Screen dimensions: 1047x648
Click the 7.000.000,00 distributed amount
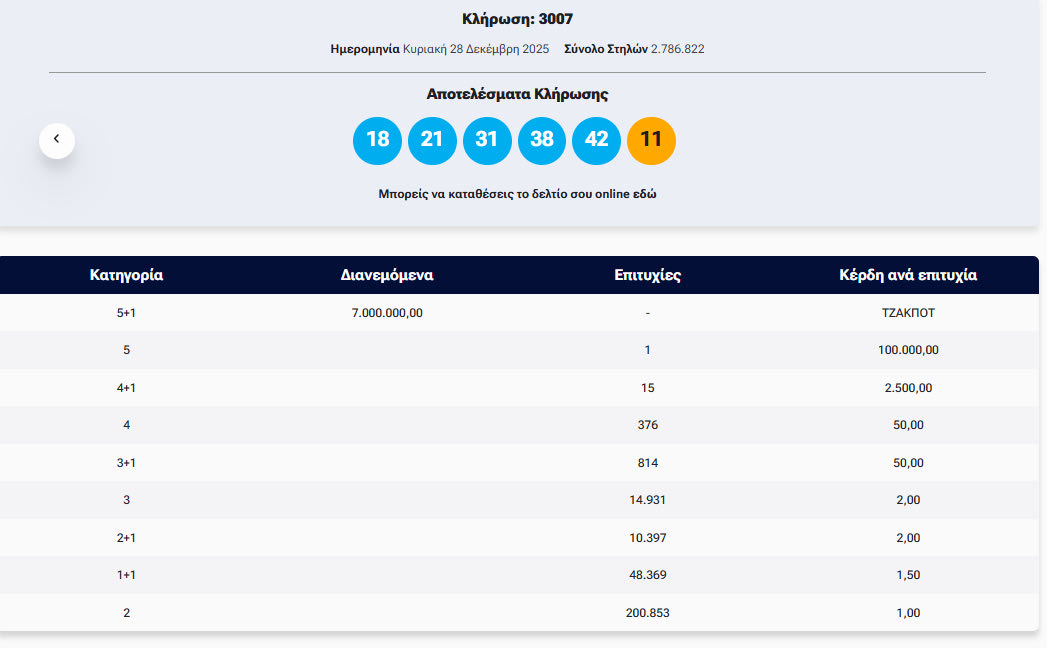pos(387,313)
